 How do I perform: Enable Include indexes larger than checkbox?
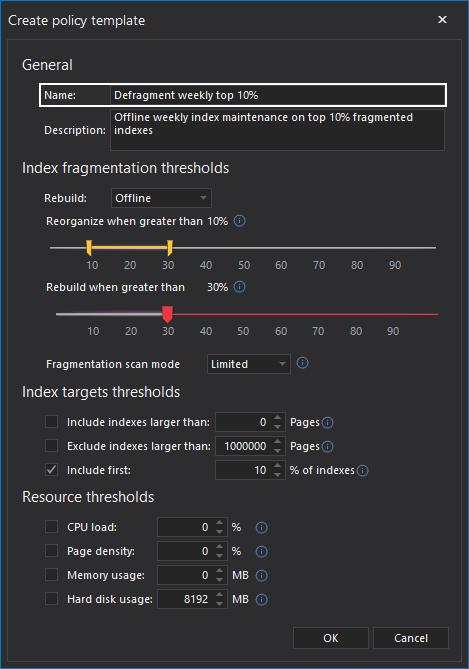click(x=52, y=422)
